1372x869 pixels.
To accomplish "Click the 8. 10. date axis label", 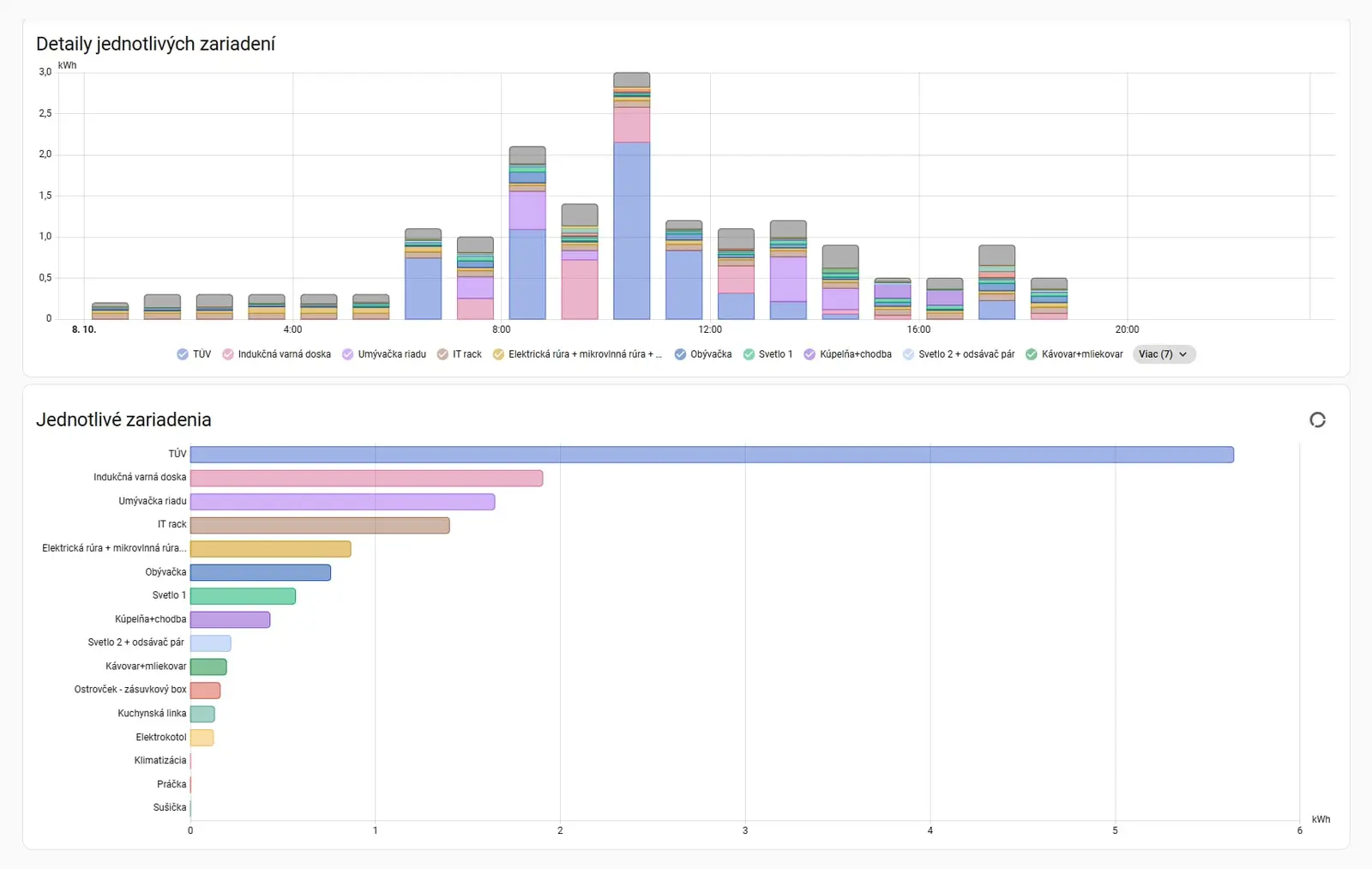I will pos(84,329).
